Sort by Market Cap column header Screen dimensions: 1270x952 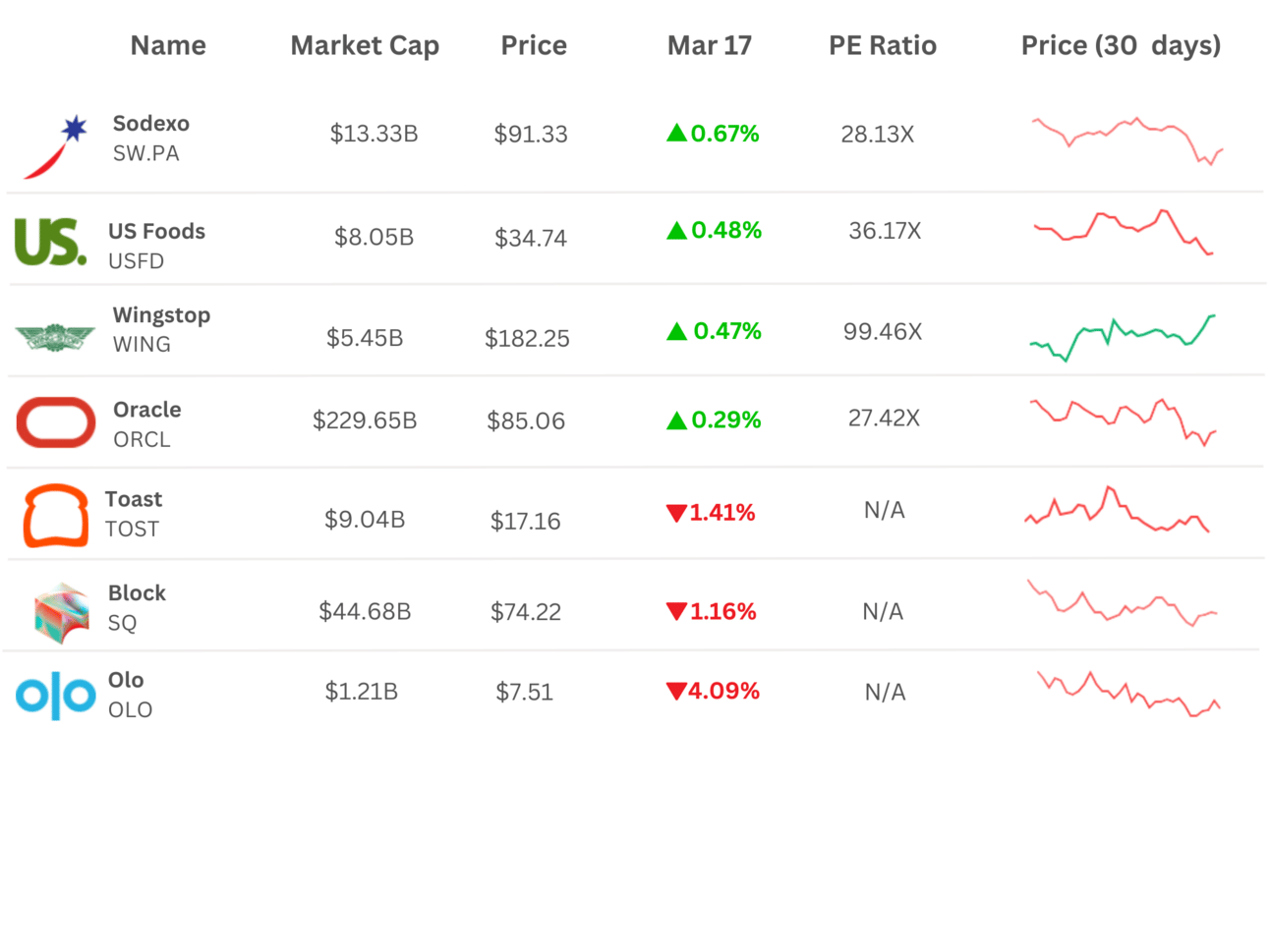[x=365, y=45]
